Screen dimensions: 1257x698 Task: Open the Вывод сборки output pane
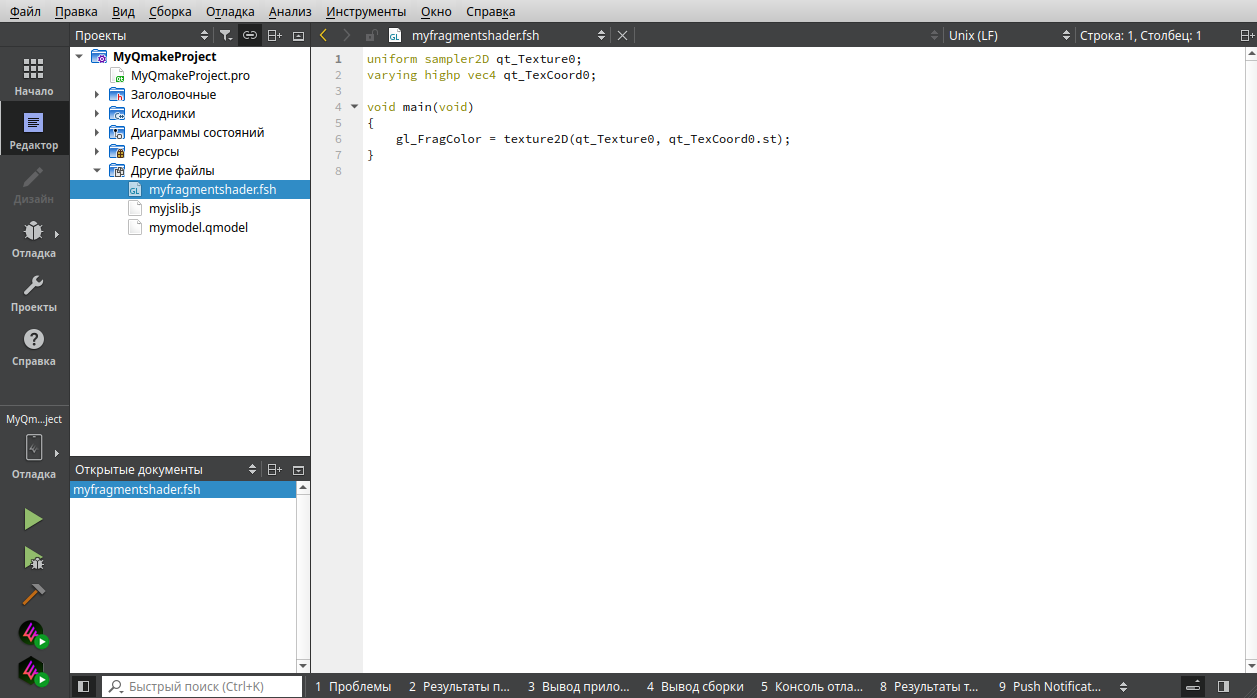[x=695, y=687]
